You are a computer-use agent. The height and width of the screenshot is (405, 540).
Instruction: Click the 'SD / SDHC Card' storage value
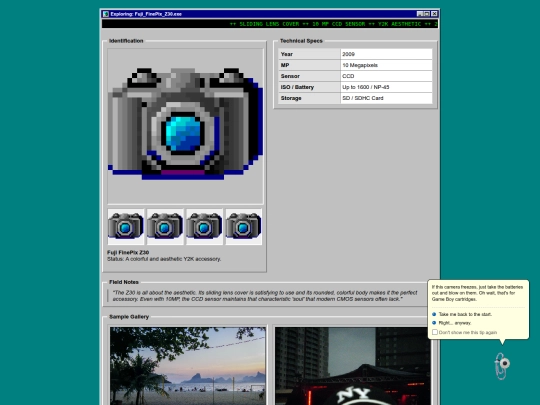click(x=386, y=98)
